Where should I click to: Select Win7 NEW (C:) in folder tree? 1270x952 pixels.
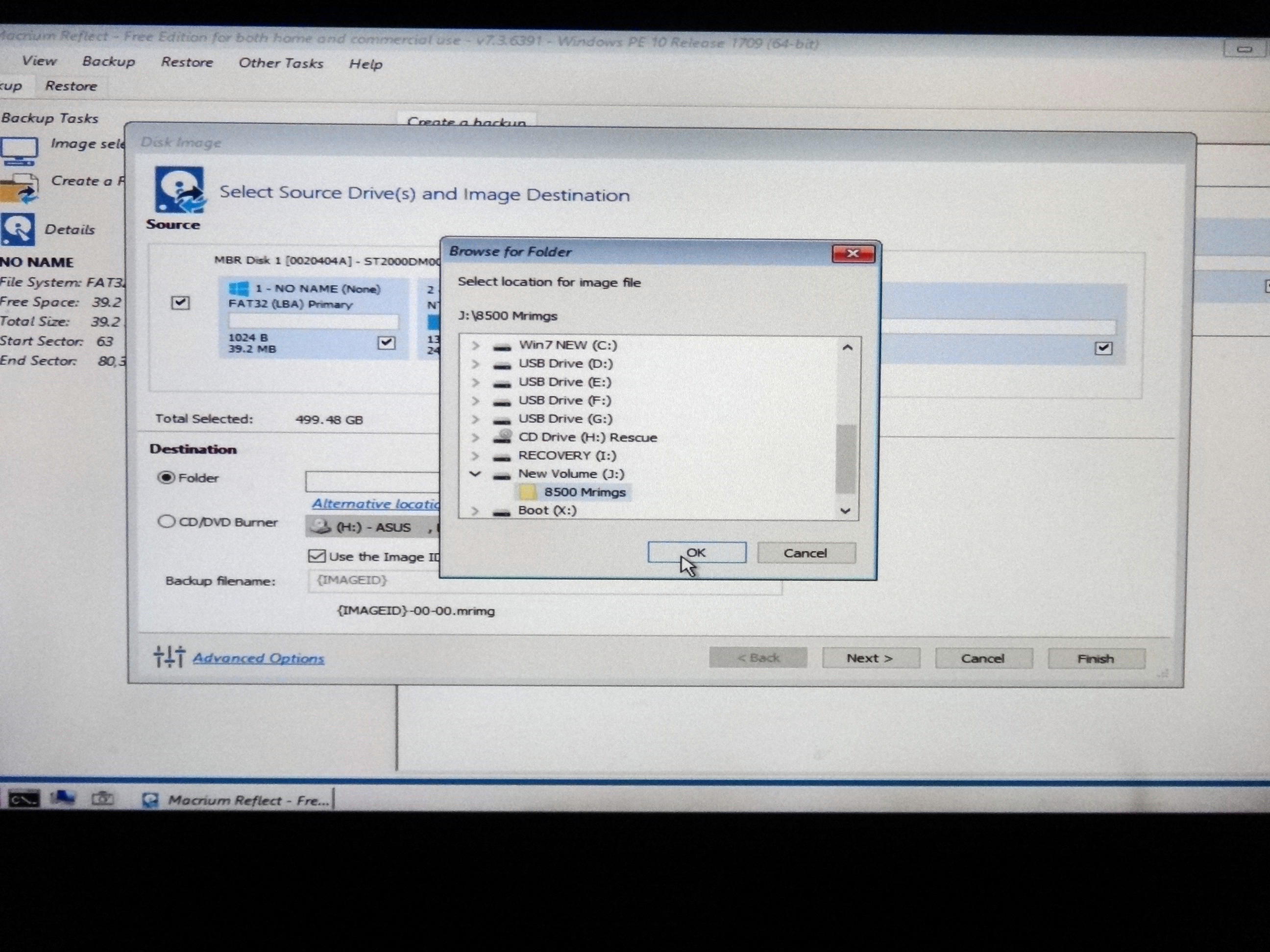568,345
